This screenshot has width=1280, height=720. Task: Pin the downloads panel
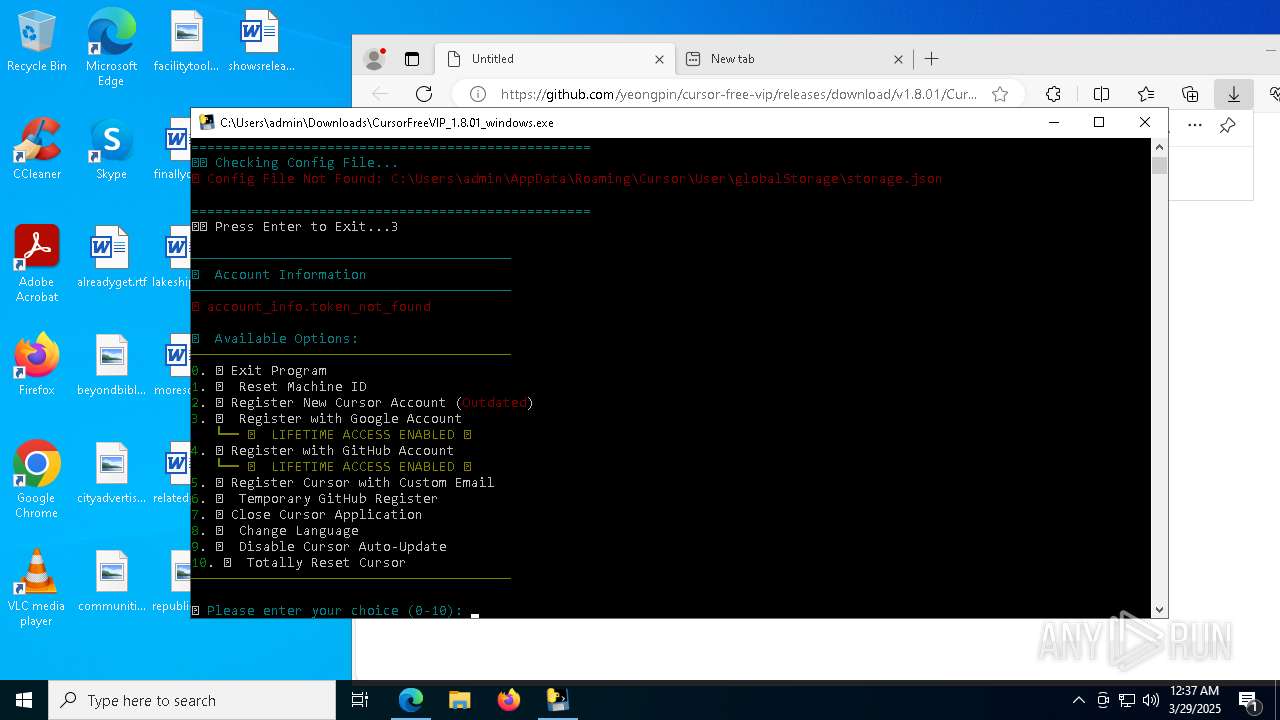(1227, 125)
